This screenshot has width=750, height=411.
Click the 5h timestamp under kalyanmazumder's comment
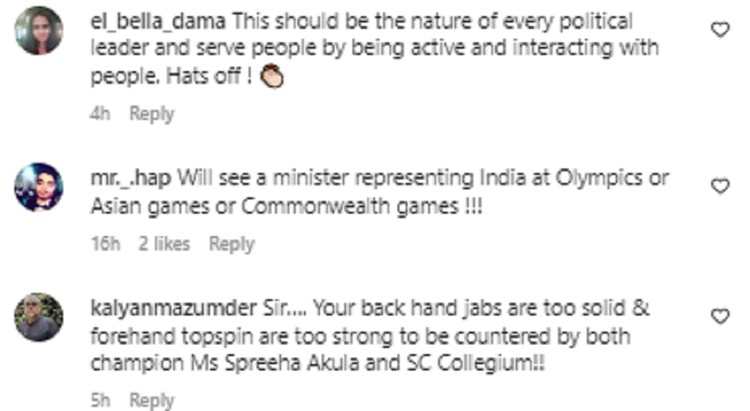pyautogui.click(x=100, y=400)
